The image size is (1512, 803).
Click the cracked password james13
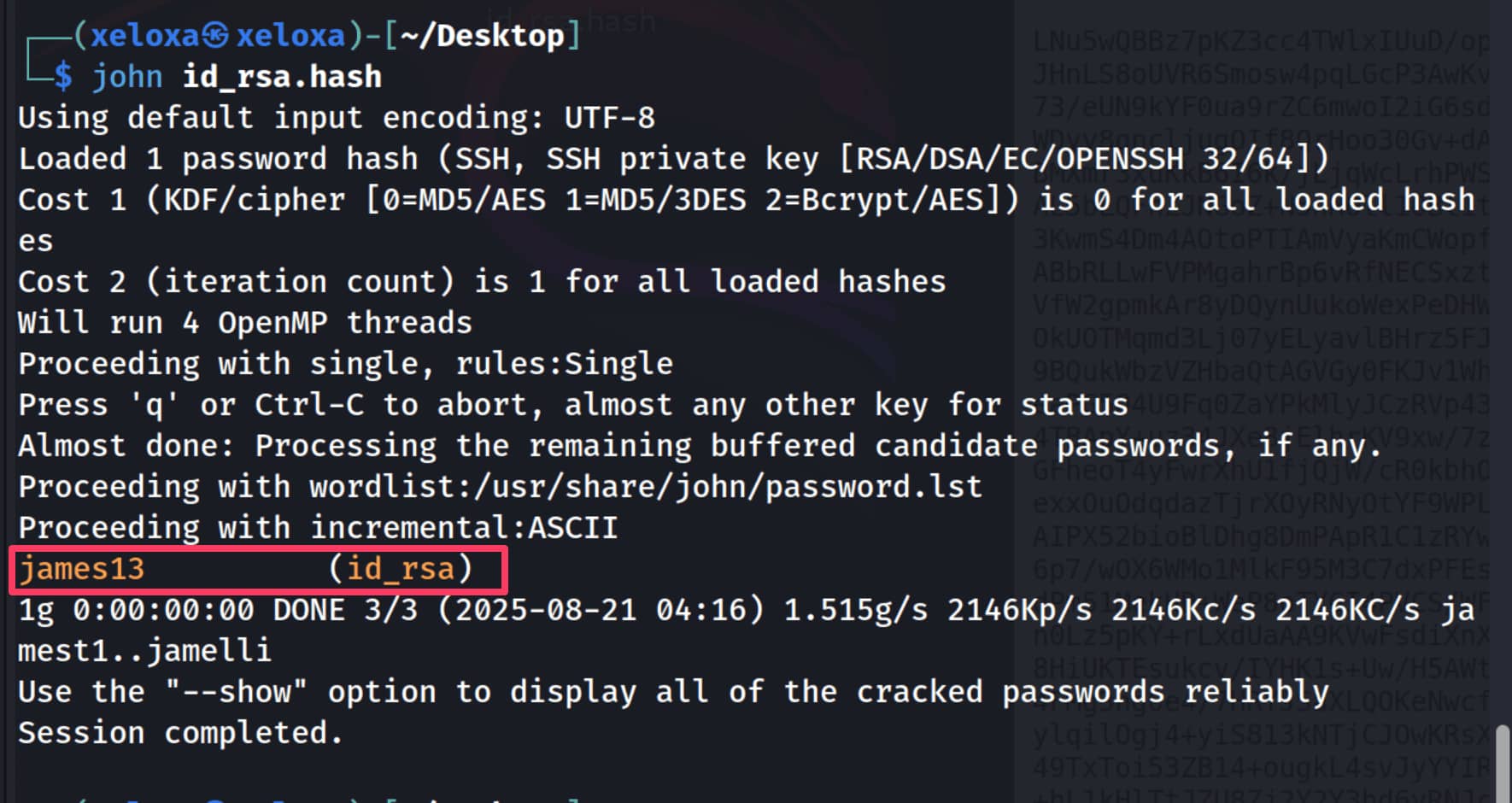point(82,569)
